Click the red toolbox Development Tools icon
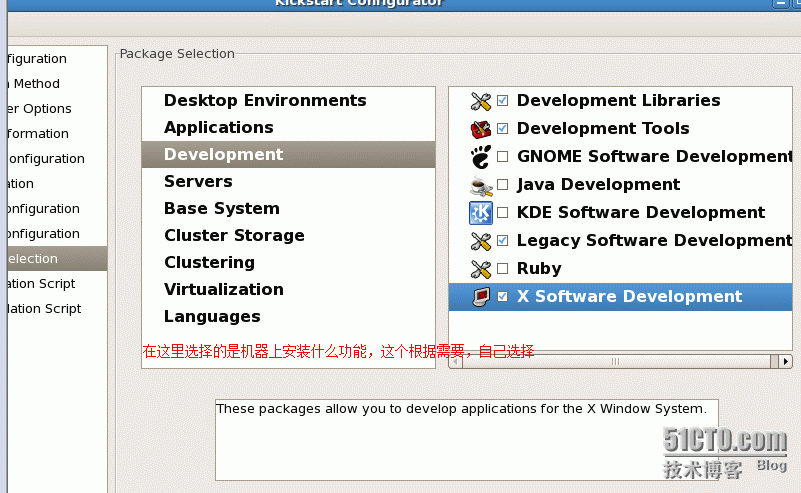 tap(481, 129)
